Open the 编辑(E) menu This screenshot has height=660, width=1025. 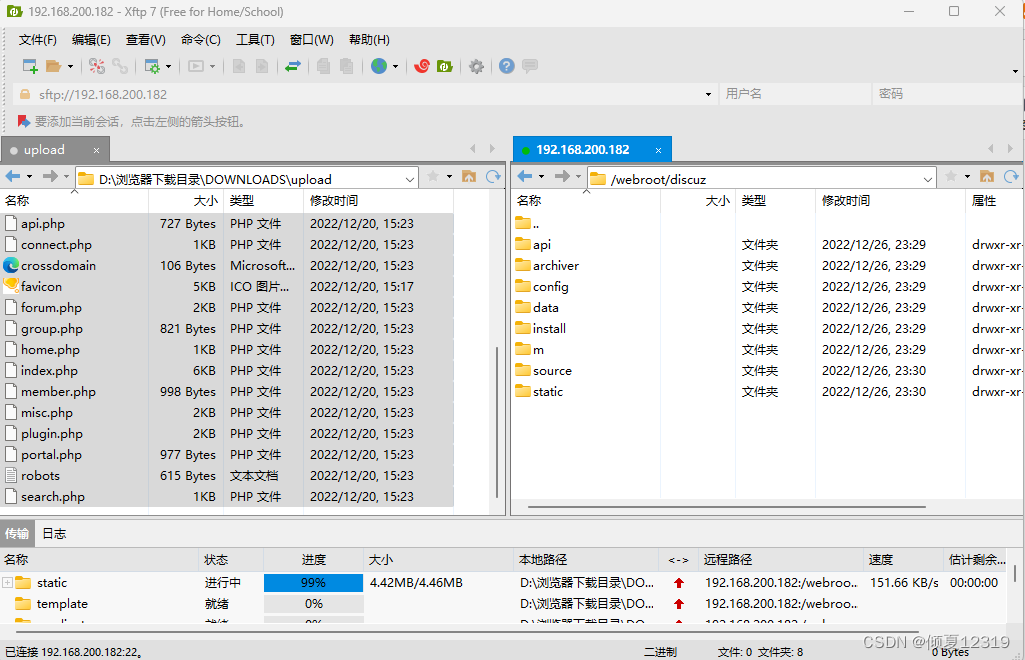pos(91,40)
